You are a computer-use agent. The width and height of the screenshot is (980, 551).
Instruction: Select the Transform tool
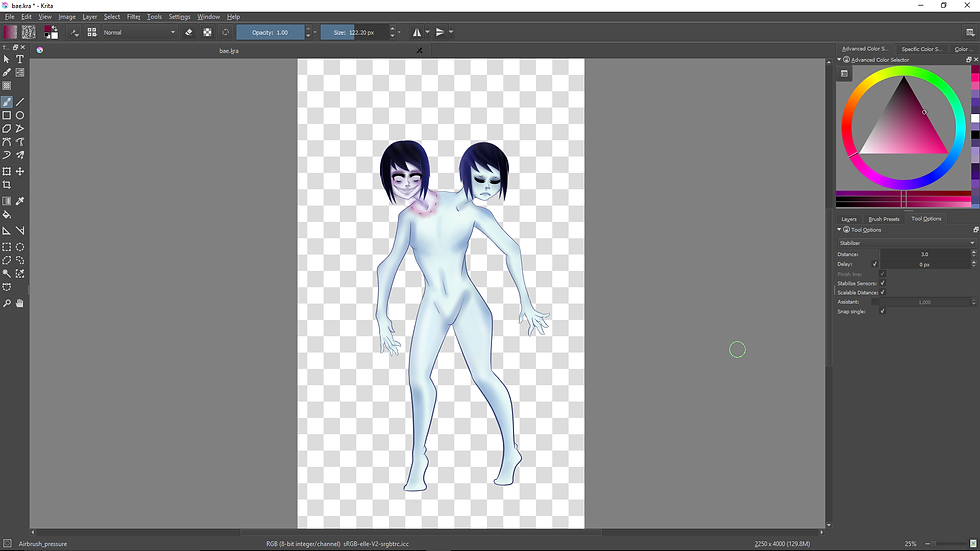[6, 171]
